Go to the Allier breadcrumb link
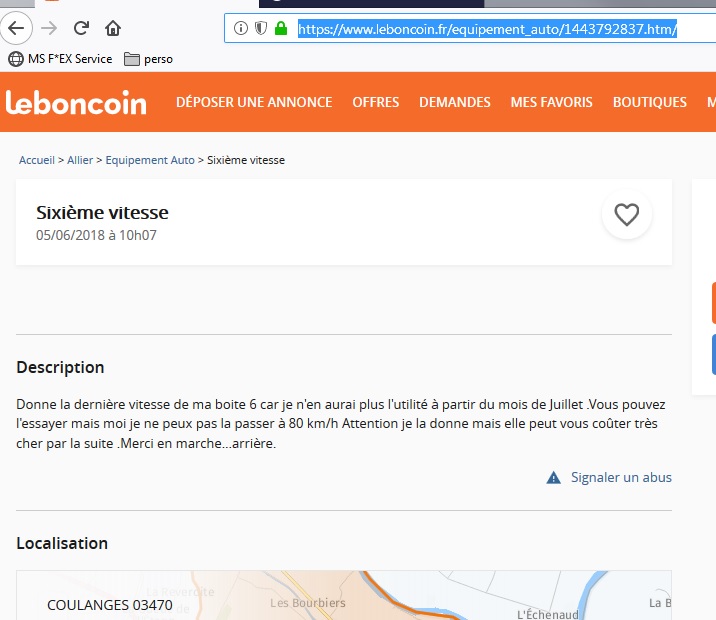This screenshot has height=620, width=716. (80, 160)
